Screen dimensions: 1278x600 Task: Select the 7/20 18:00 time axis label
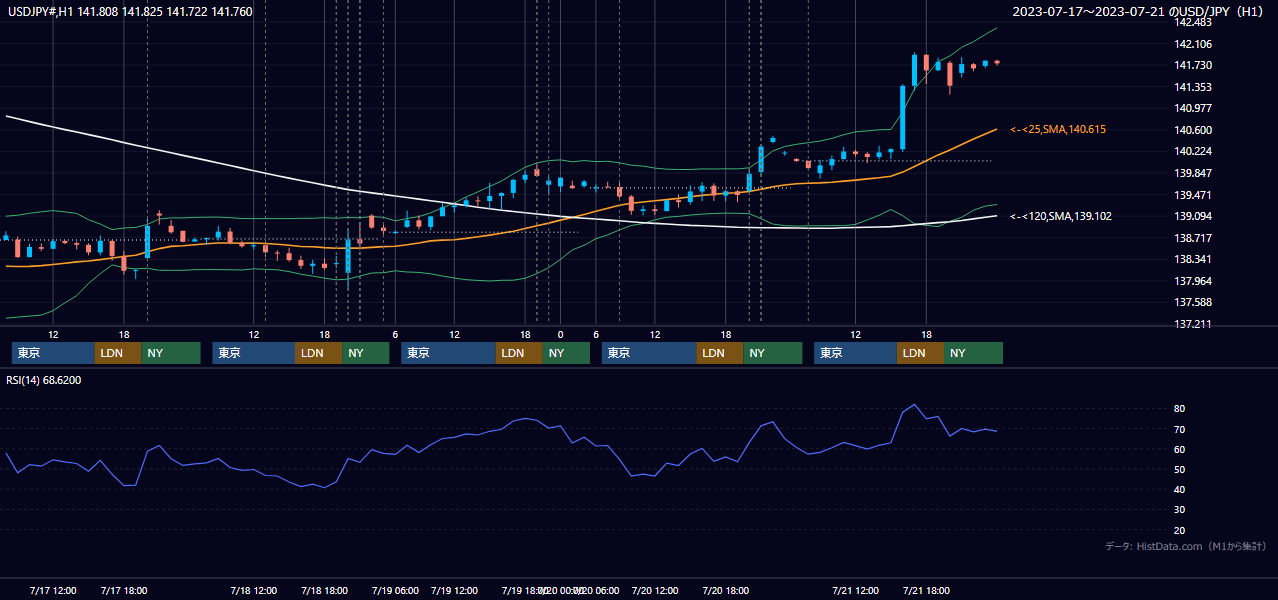(726, 591)
